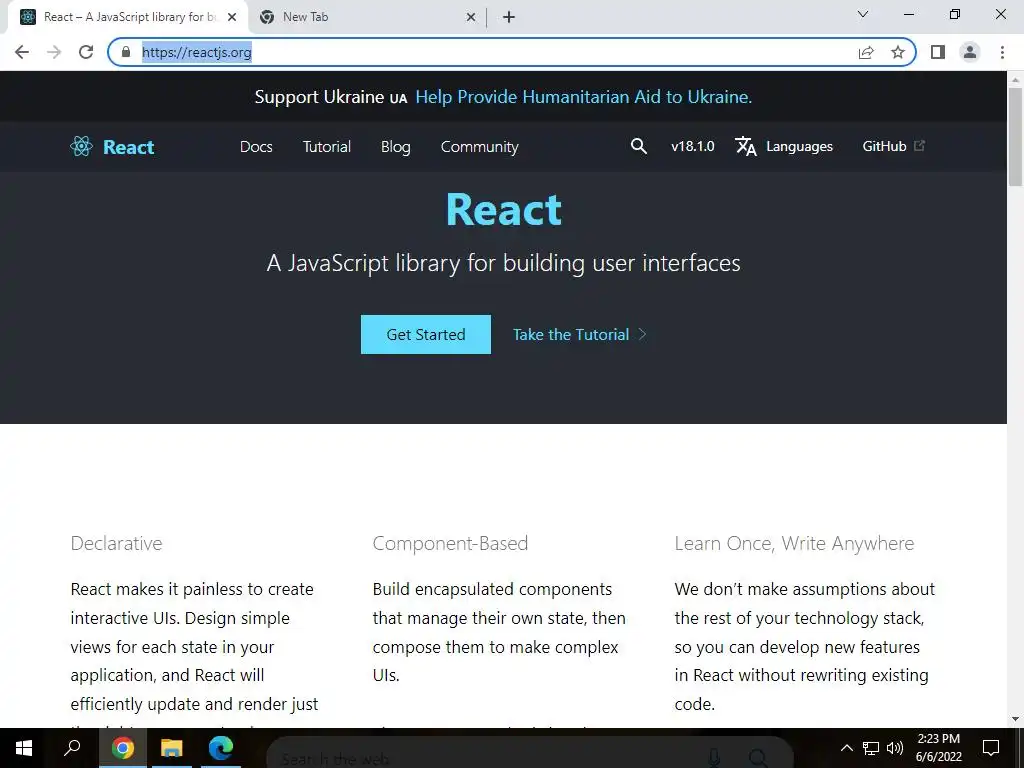Open the Chrome side panel icon
1024x768 pixels.
(x=938, y=52)
